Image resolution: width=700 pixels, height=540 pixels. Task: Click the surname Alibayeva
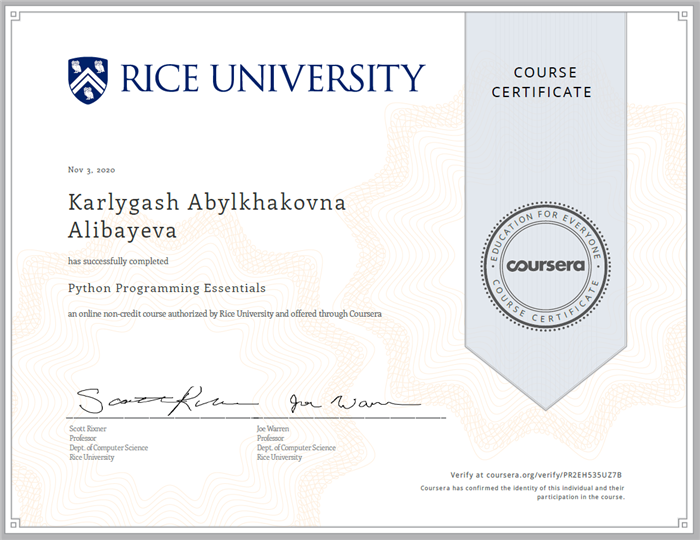(123, 231)
